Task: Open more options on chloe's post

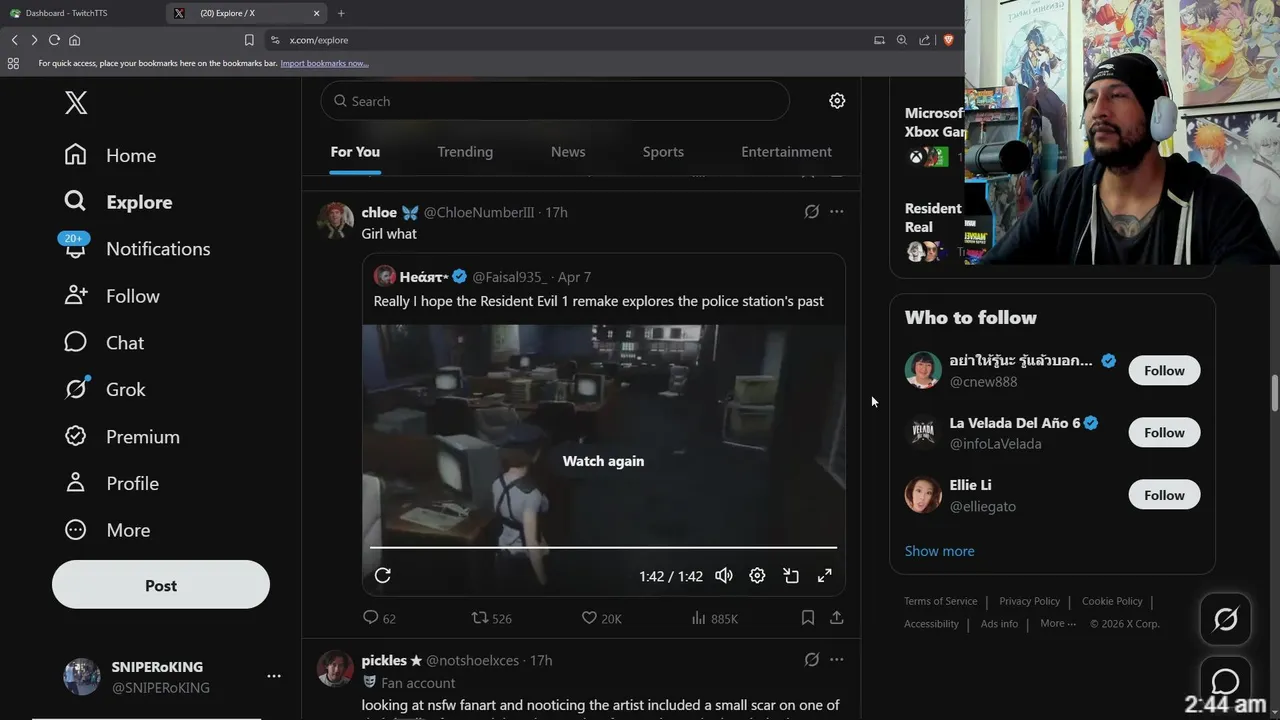Action: pos(837,212)
